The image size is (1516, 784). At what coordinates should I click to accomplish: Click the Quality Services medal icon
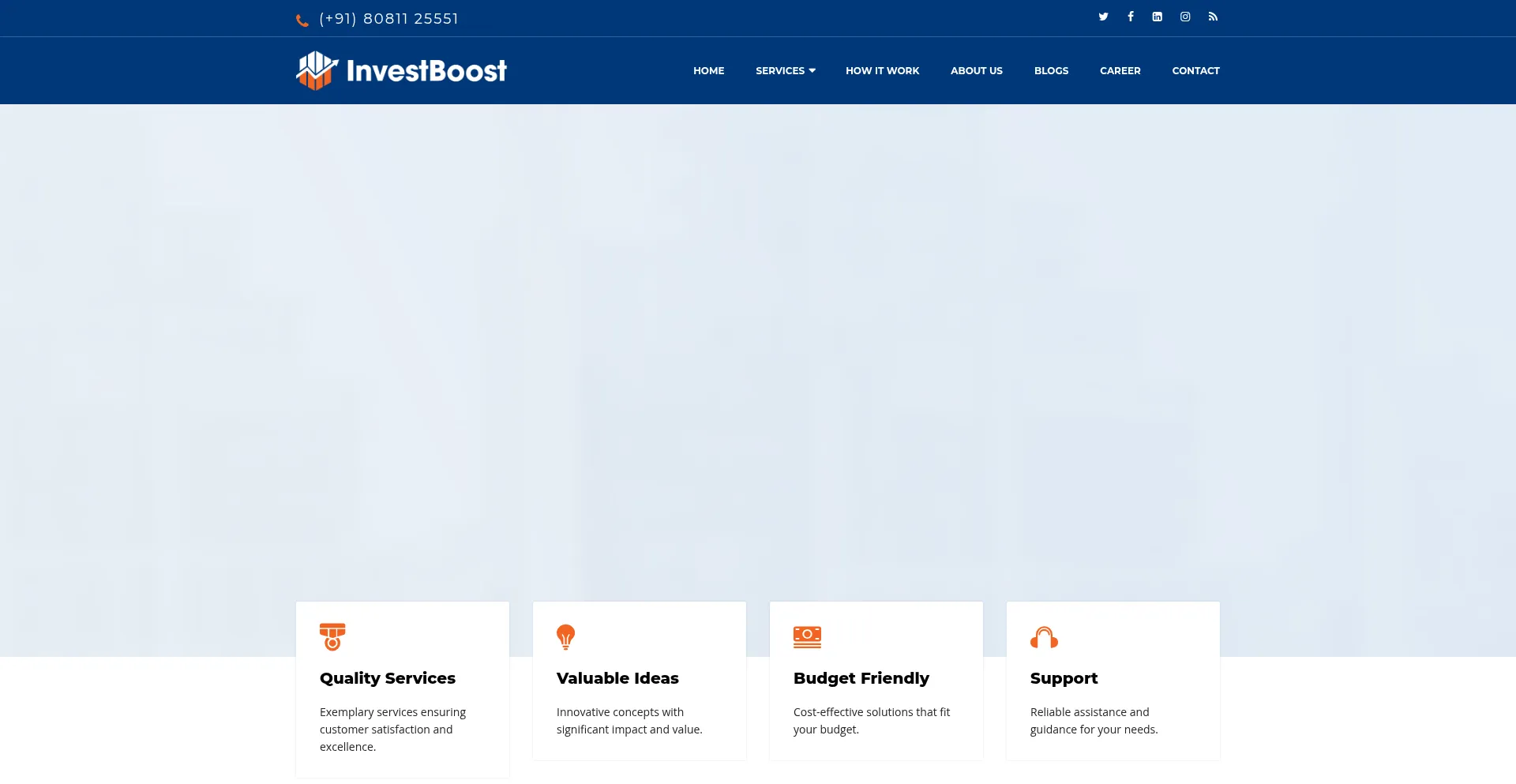[x=332, y=636]
